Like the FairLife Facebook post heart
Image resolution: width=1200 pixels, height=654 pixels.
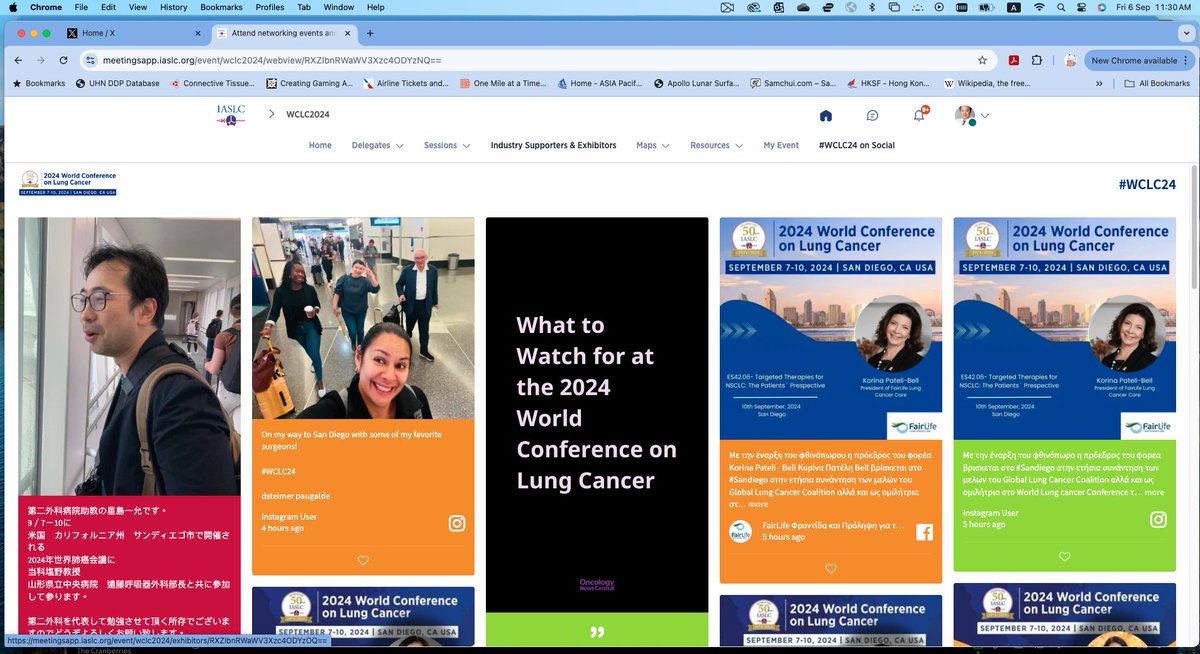coord(830,568)
